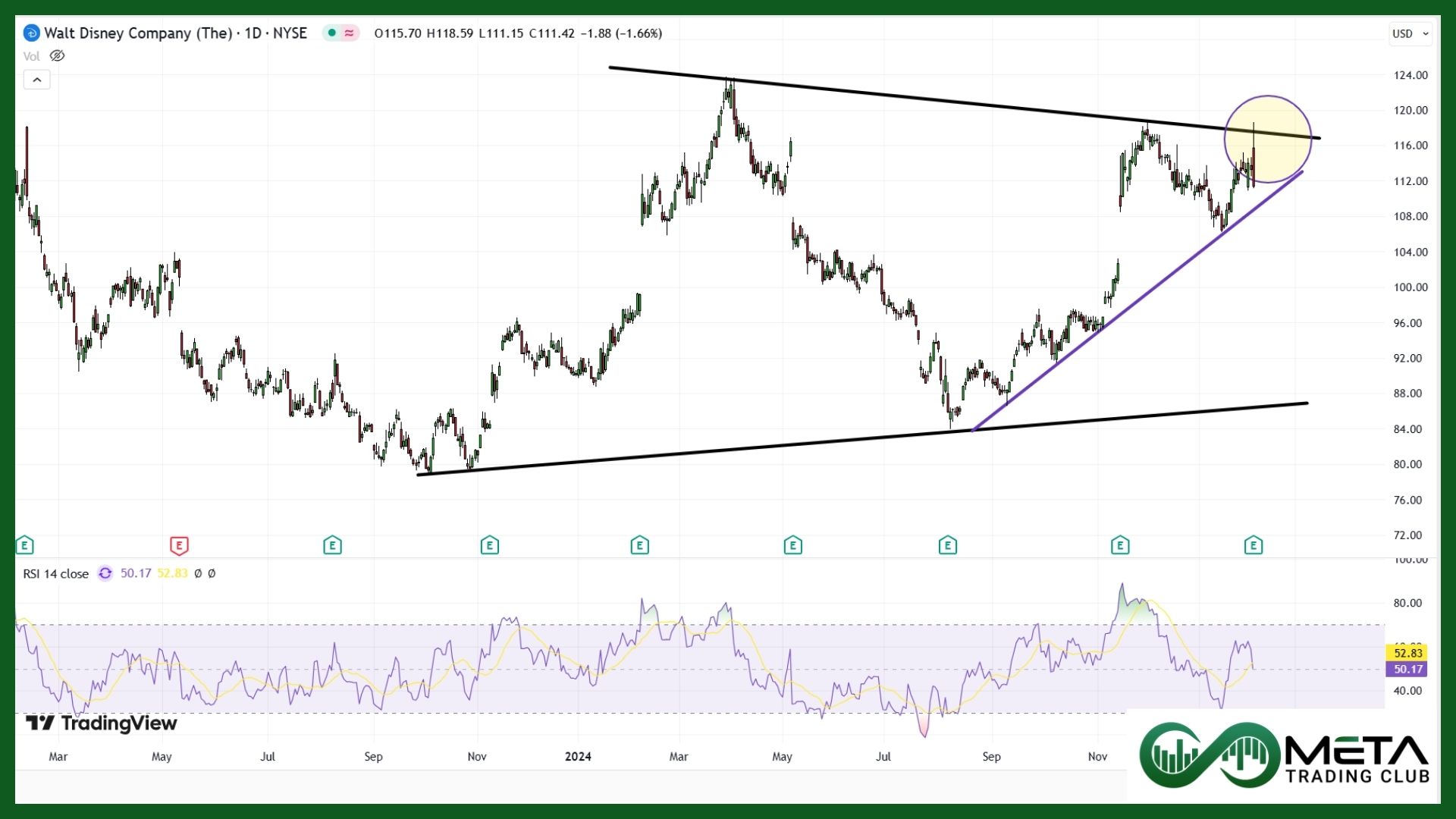Image resolution: width=1456 pixels, height=819 pixels.
Task: Click the earnings marker near May 2024
Action: [x=793, y=544]
